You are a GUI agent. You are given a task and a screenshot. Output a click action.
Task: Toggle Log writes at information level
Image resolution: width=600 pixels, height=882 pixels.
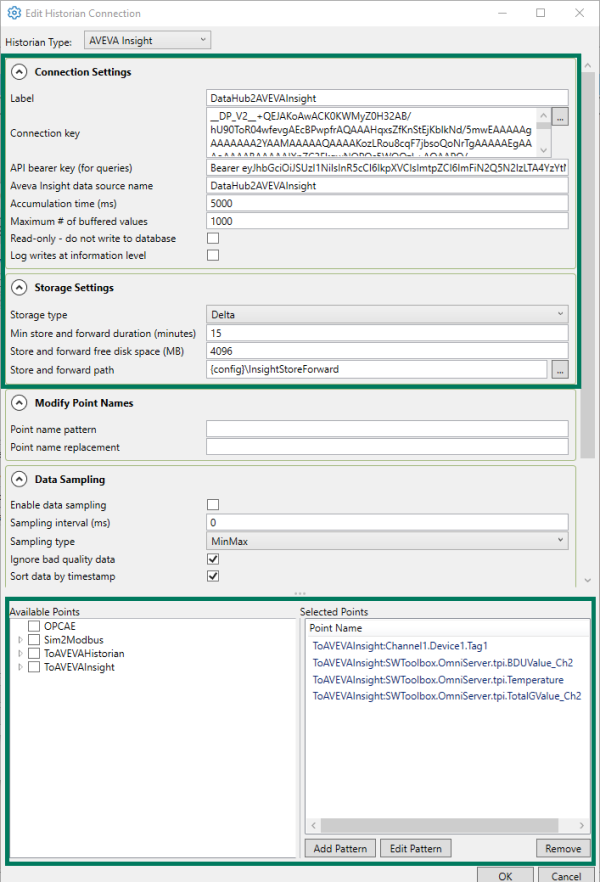pyautogui.click(x=213, y=255)
